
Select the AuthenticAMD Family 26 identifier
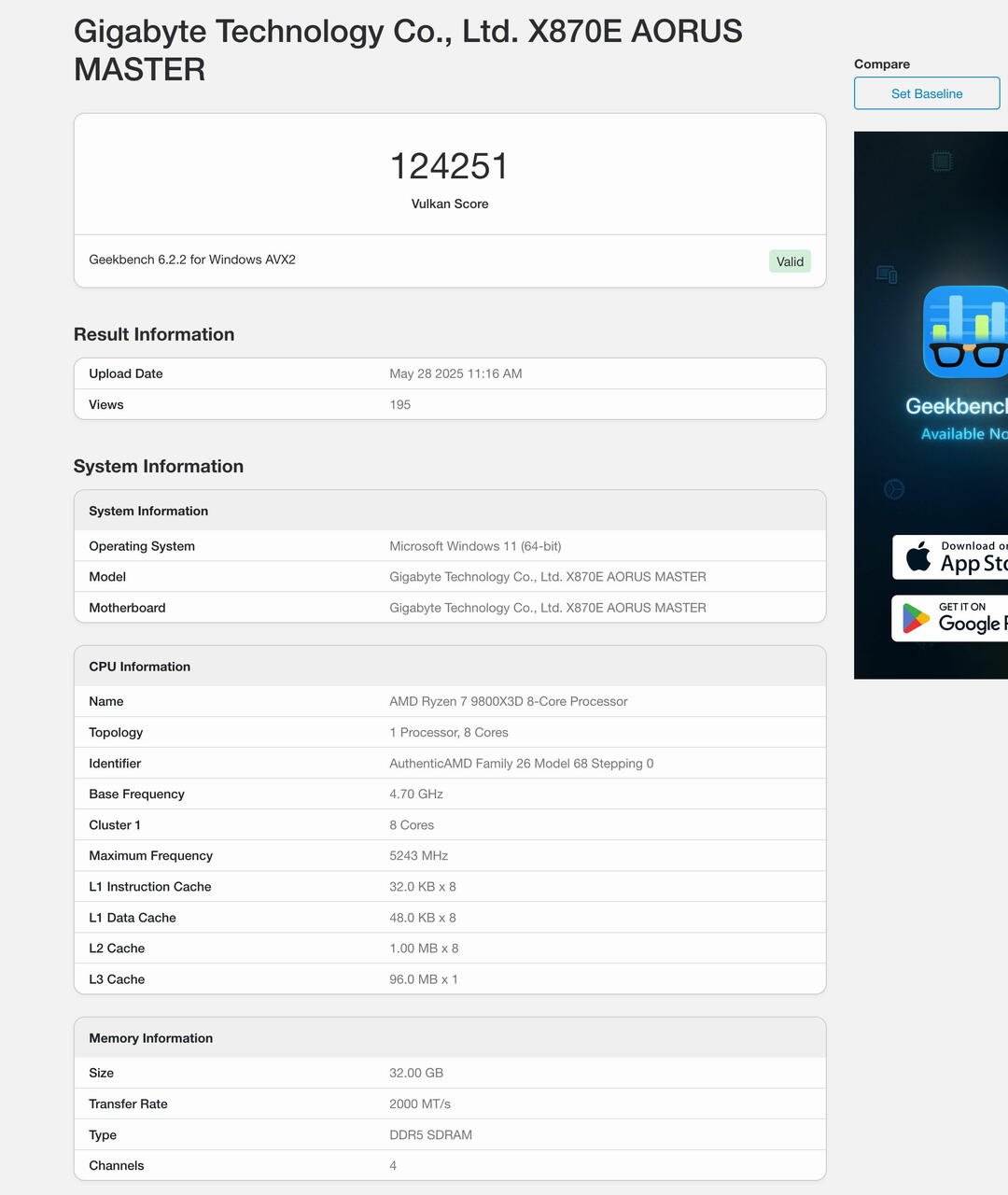(x=522, y=764)
